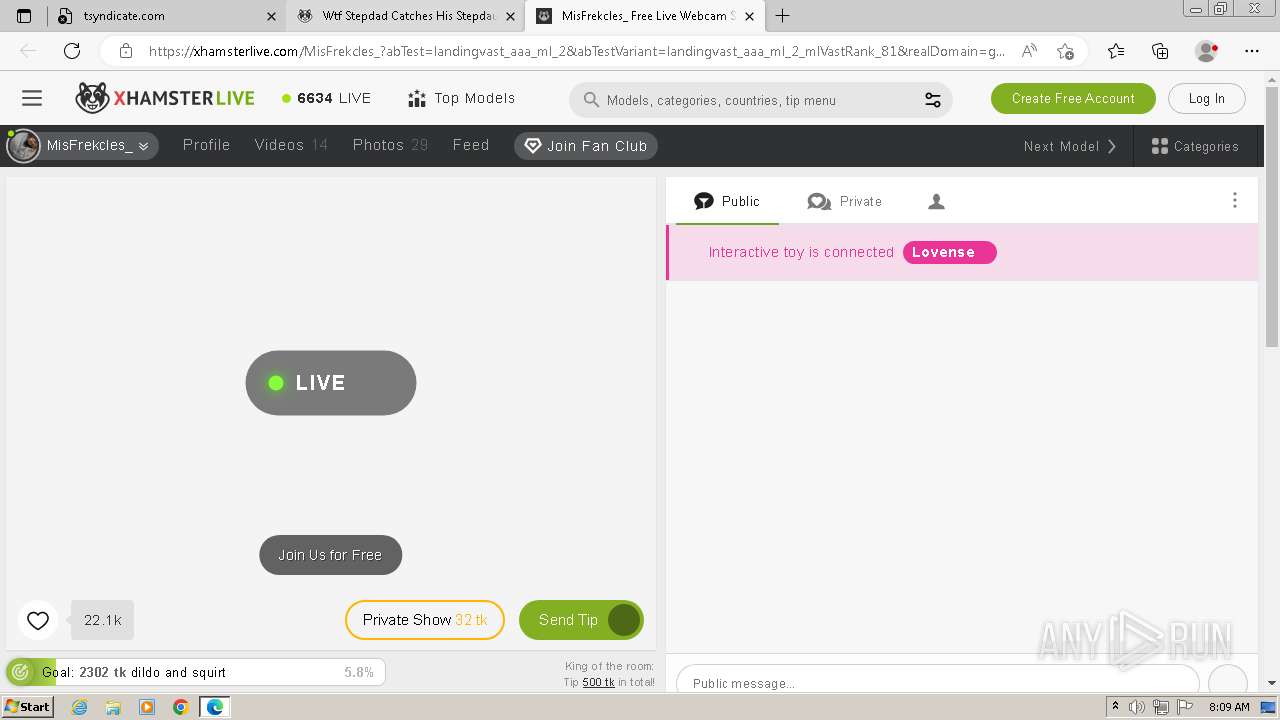Expand the MisFrekcles_ model dropdown
Viewport: 1280px width, 720px height.
pos(83,146)
